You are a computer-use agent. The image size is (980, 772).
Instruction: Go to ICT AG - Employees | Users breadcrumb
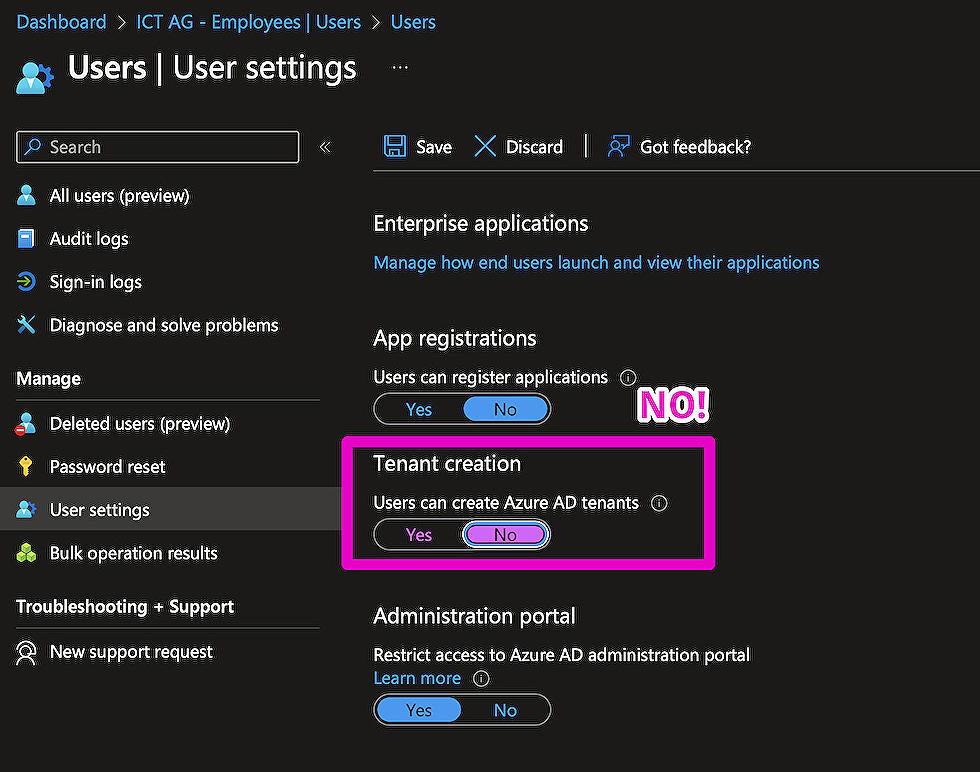[249, 22]
